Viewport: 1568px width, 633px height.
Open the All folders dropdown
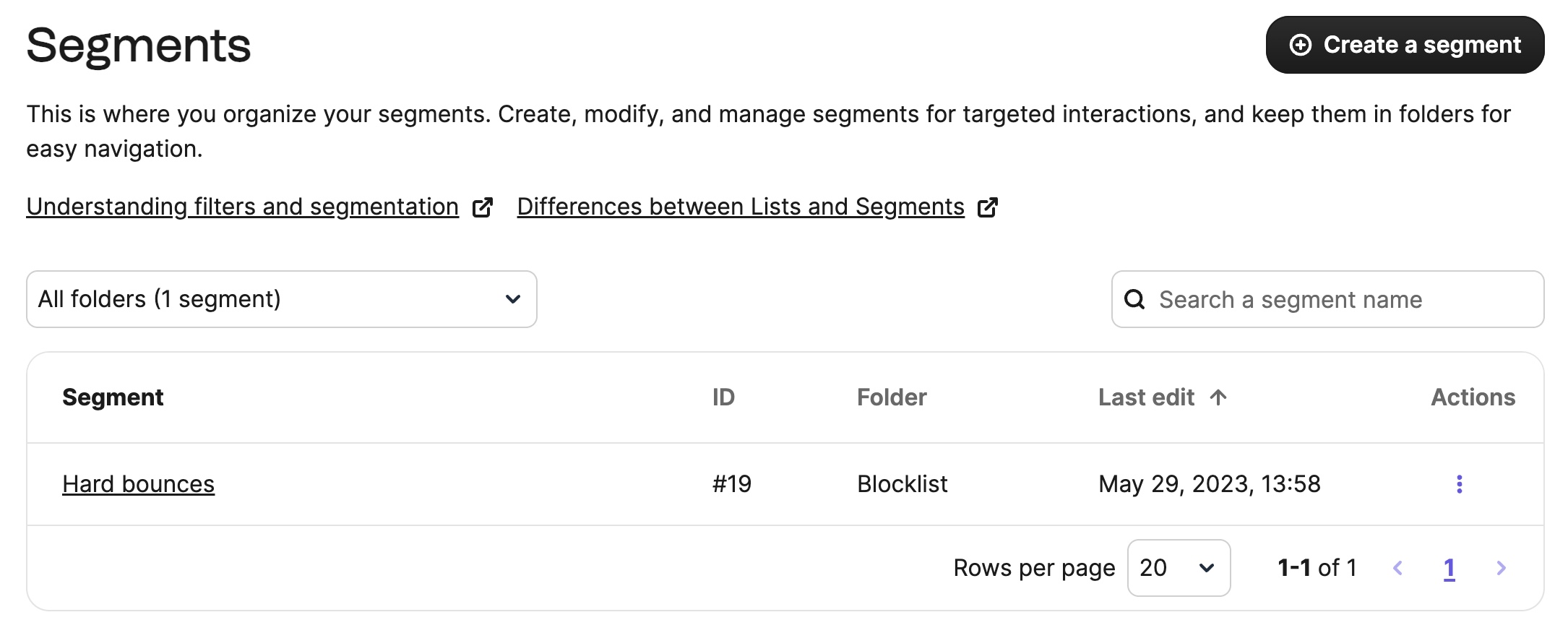pyautogui.click(x=282, y=299)
